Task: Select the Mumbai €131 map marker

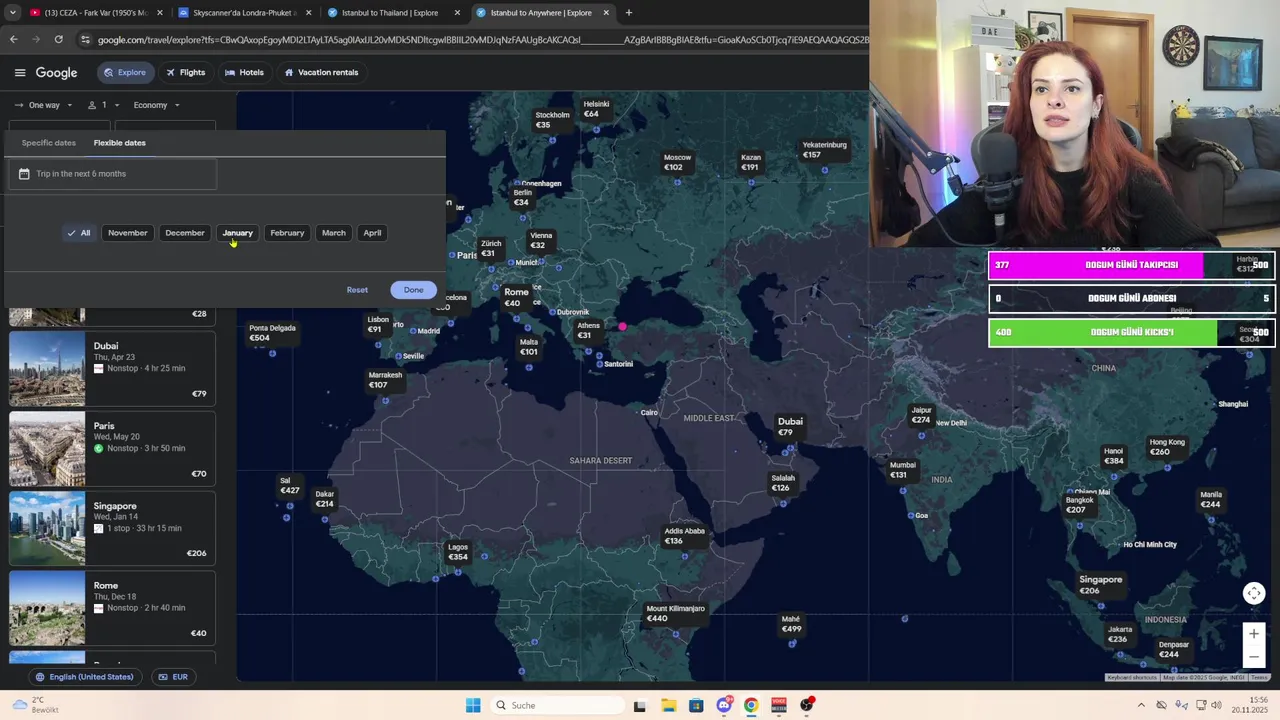Action: click(902, 469)
